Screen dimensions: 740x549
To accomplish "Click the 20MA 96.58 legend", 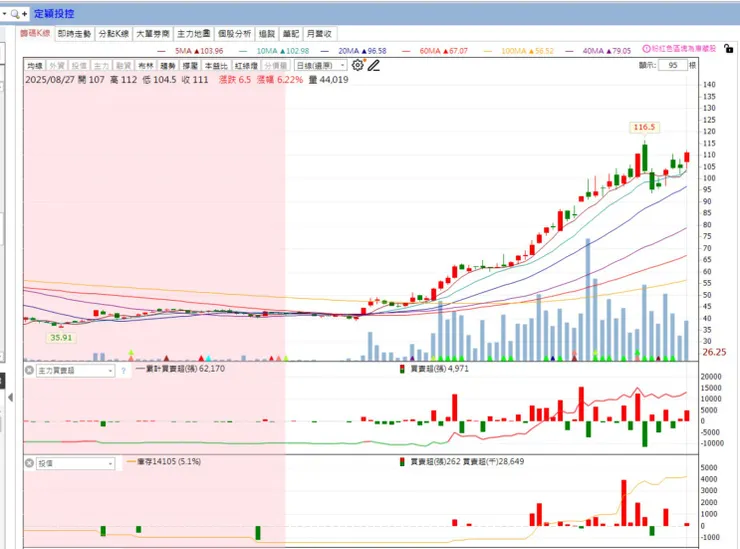I will [353, 51].
